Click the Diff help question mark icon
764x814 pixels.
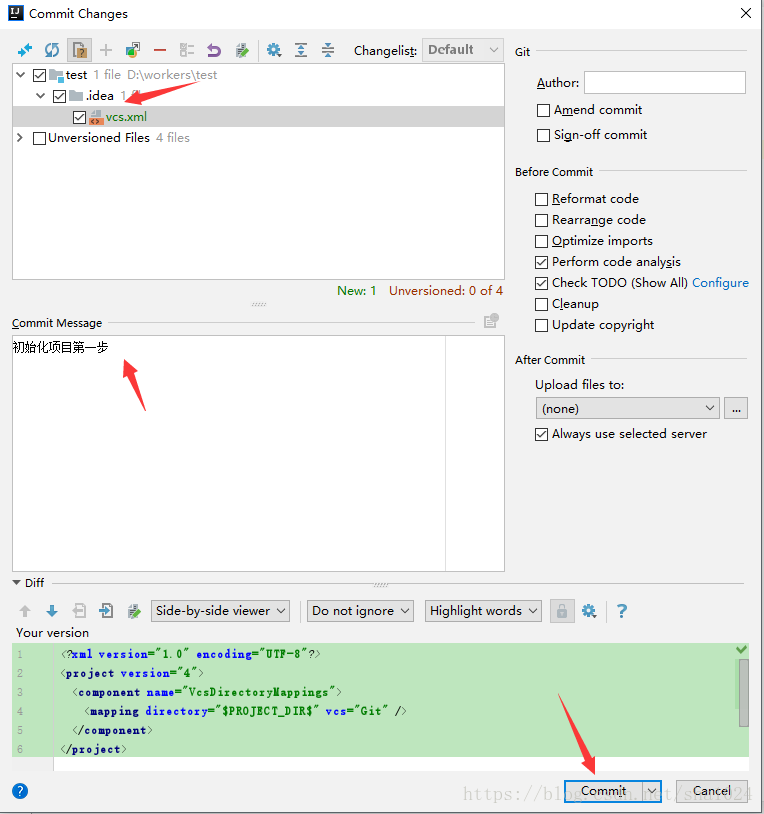point(622,611)
